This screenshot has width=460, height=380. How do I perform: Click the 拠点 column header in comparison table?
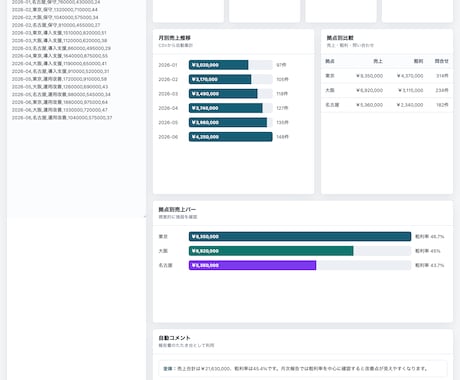tap(330, 61)
